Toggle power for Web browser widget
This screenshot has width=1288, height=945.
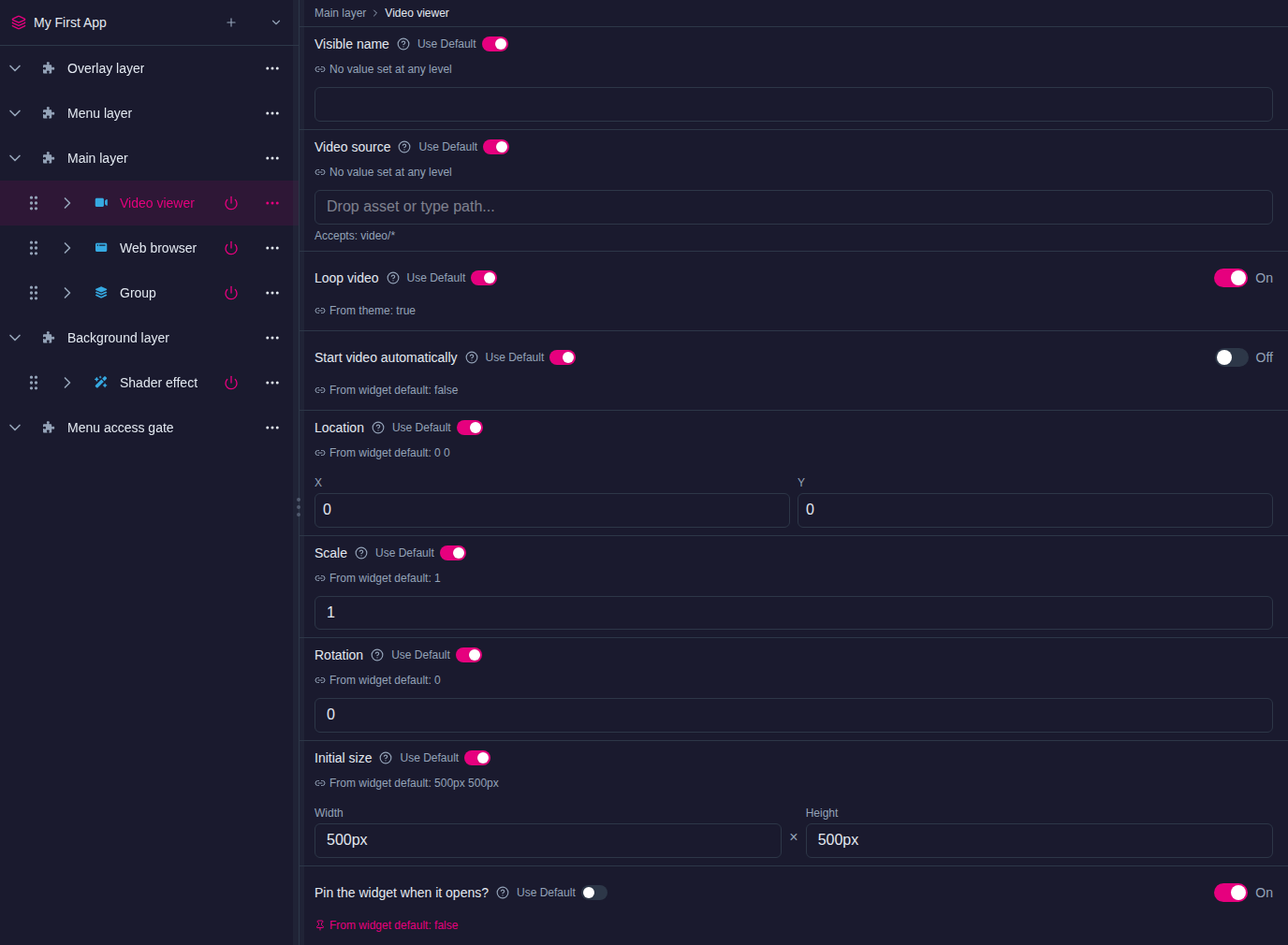pyautogui.click(x=231, y=248)
